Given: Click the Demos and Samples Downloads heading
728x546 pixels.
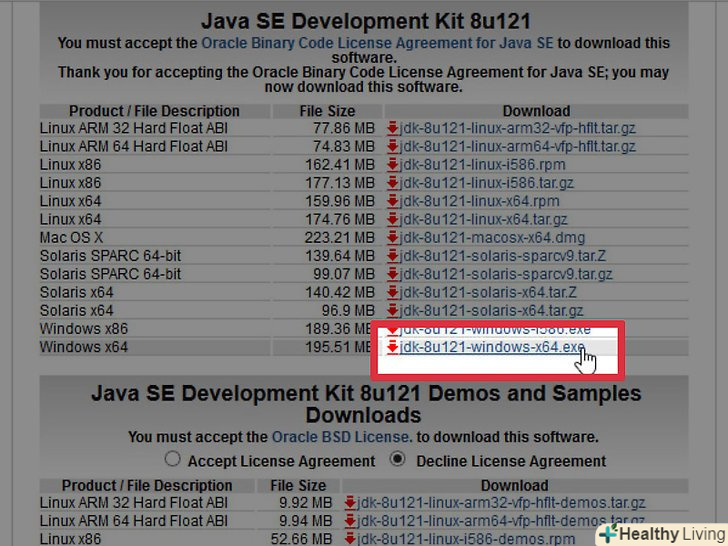Looking at the screenshot, I should click(x=366, y=404).
